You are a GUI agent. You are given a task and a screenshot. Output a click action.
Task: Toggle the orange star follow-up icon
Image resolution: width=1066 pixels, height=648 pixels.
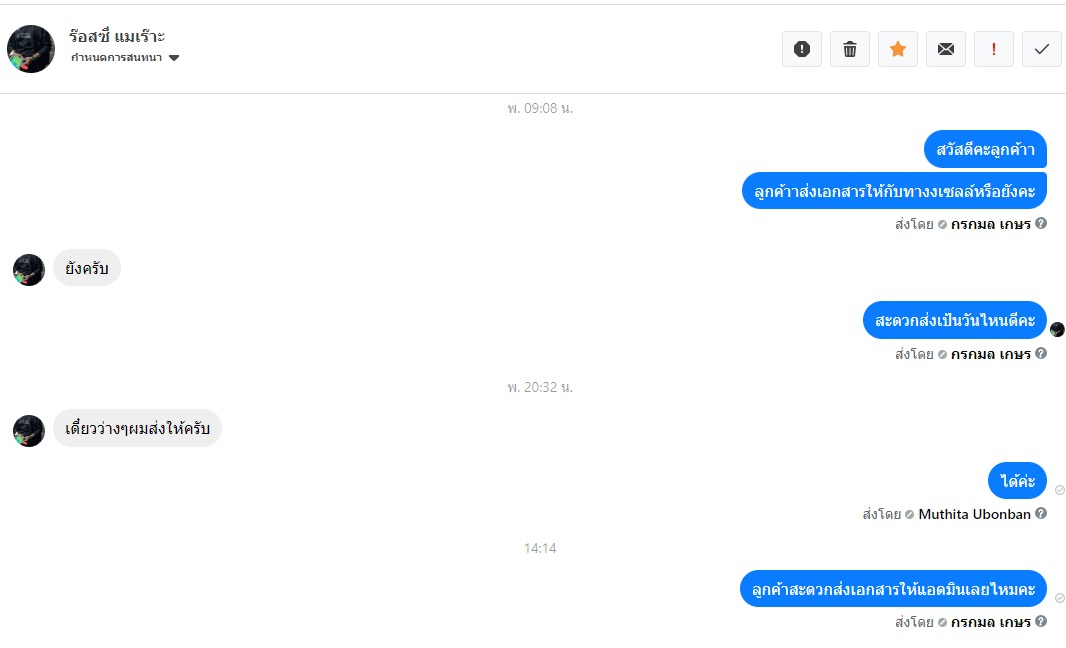click(x=898, y=49)
